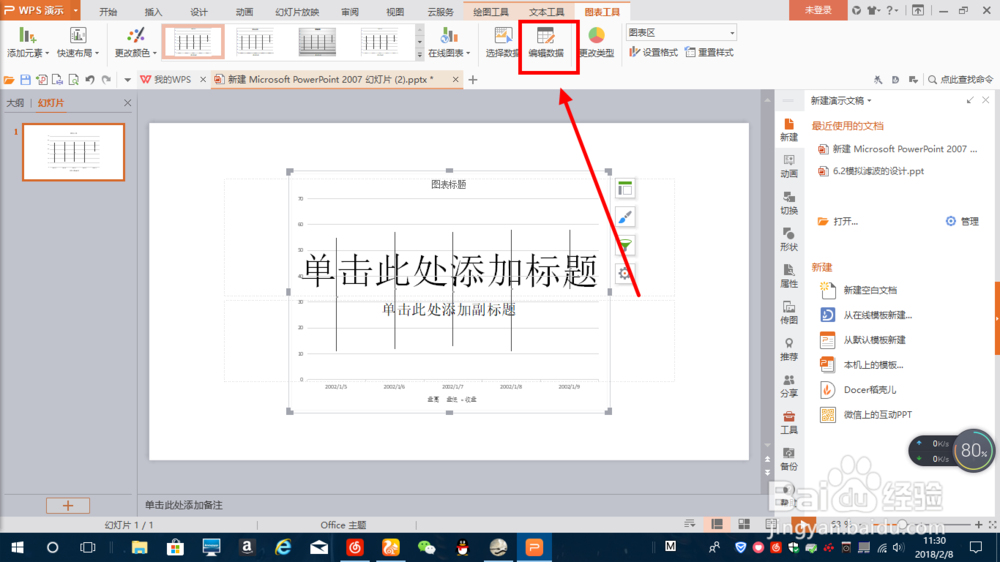Image resolution: width=1000 pixels, height=562 pixels.
Task: Open 切换 transition panel in sidebar
Action: (789, 203)
